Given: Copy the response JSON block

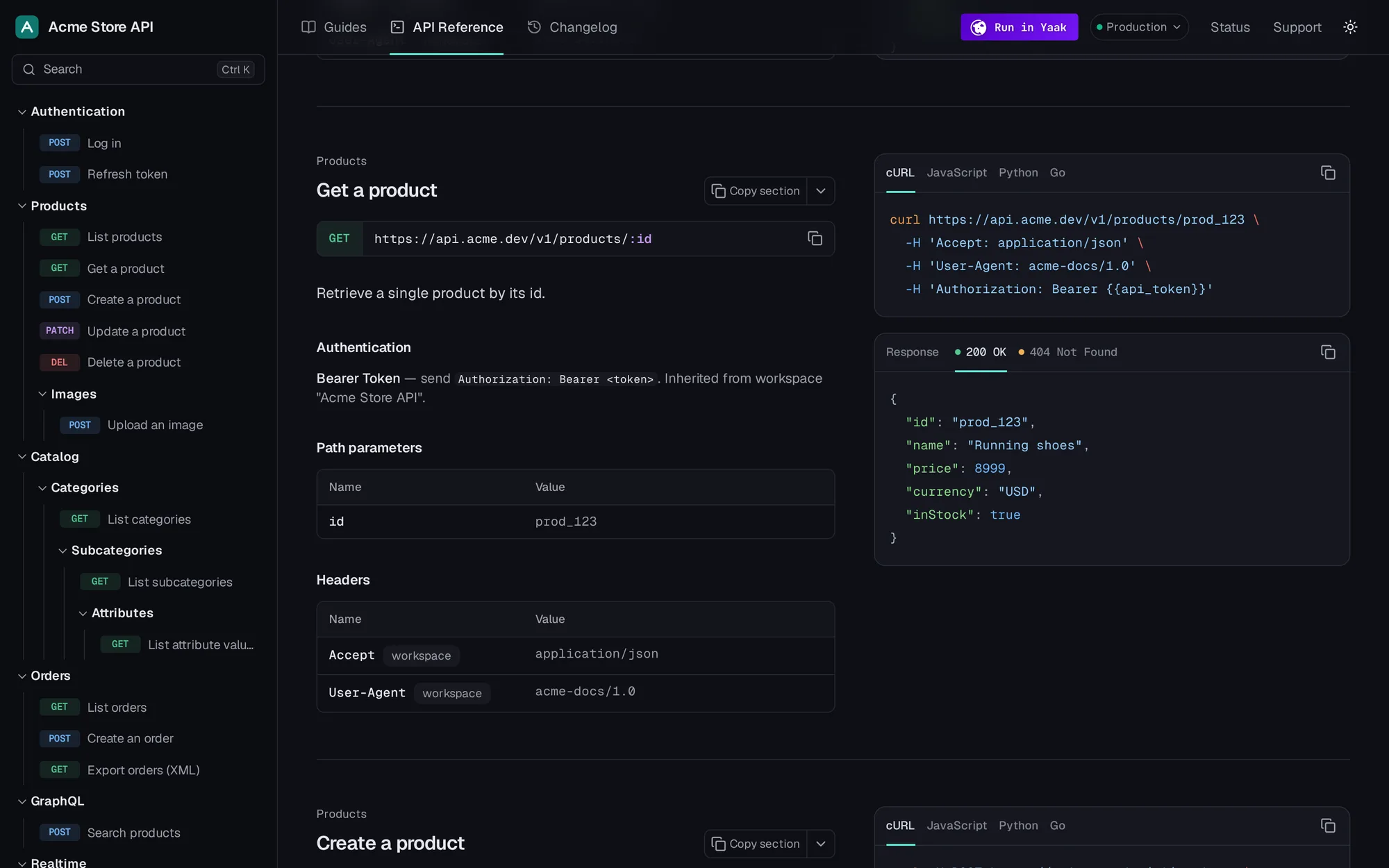Looking at the screenshot, I should pos(1328,352).
